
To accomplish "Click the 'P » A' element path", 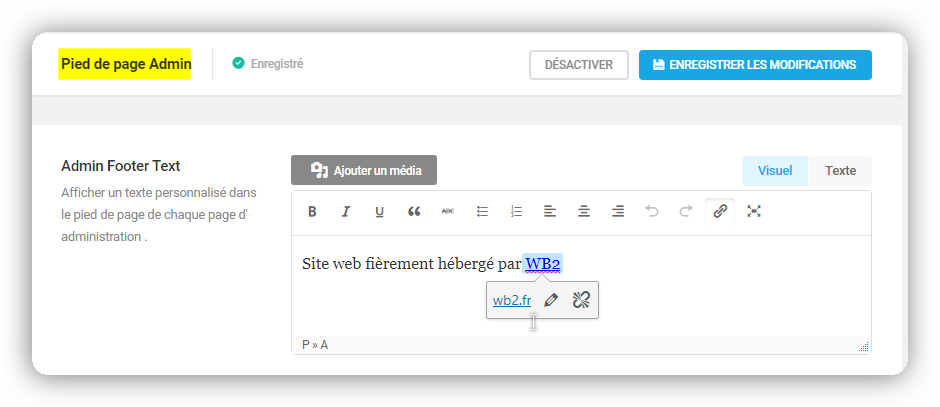I will point(315,345).
